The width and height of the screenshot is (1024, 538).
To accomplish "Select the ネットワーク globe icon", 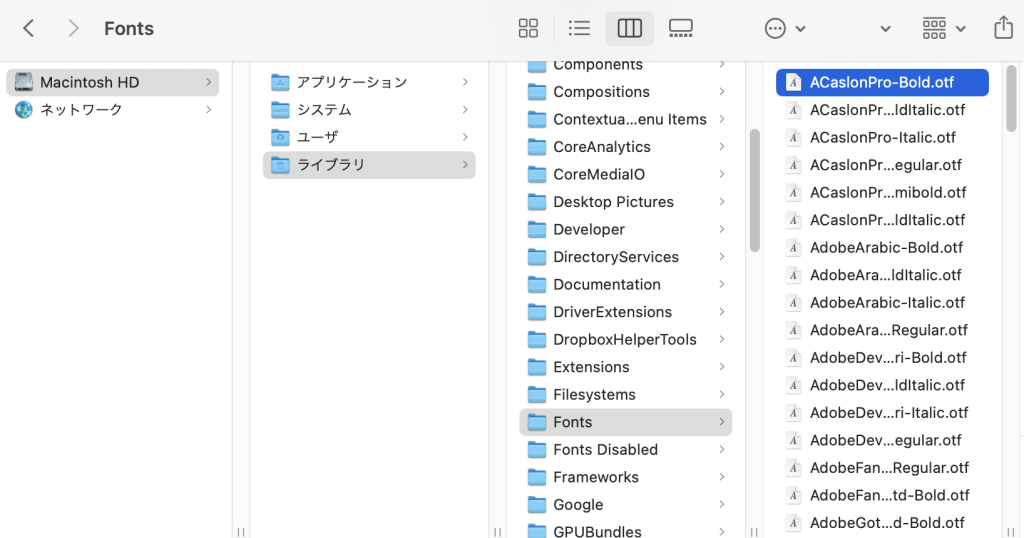I will tap(24, 110).
